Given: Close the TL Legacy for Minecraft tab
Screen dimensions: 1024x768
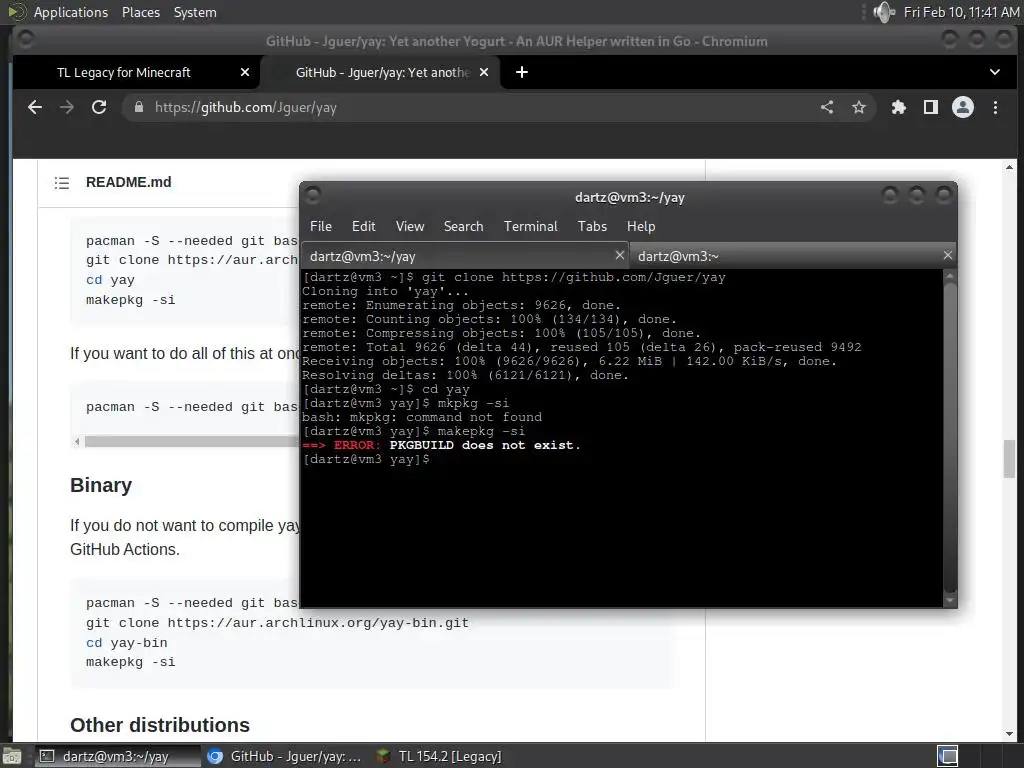Looking at the screenshot, I should point(245,72).
